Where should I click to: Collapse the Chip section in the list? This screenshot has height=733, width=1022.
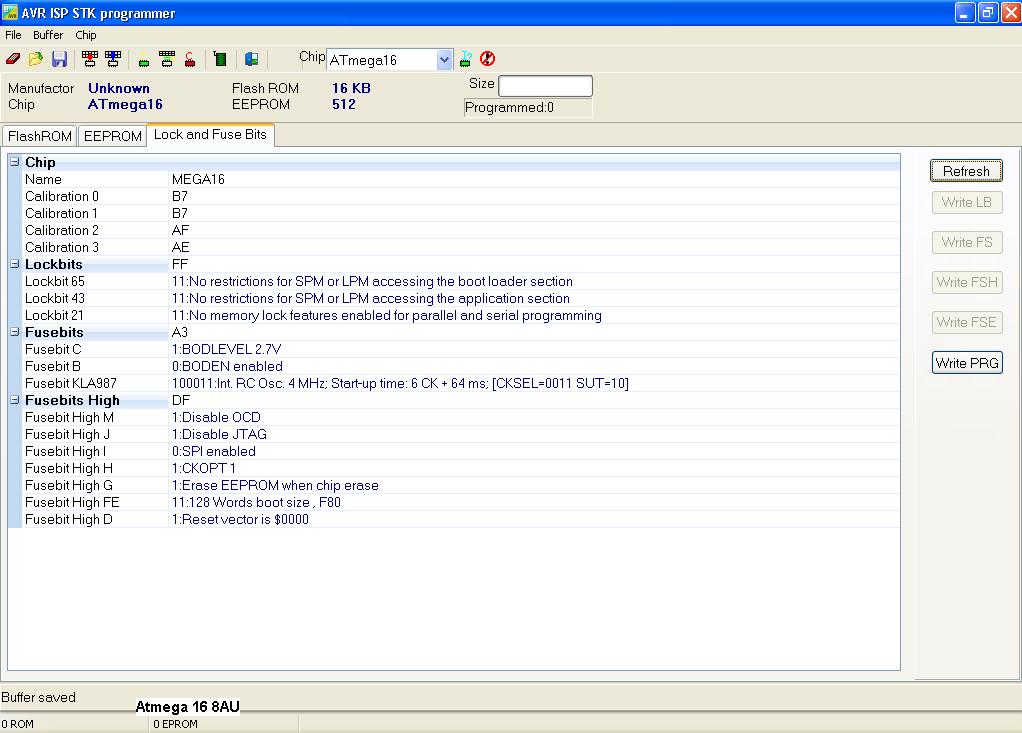15,162
